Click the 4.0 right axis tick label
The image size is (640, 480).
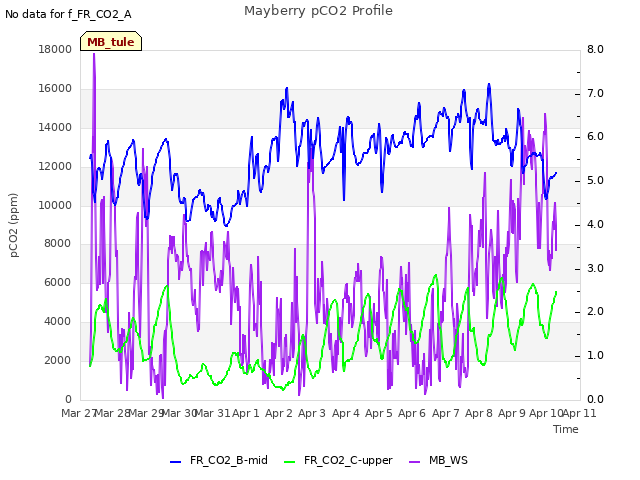pyautogui.click(x=595, y=224)
